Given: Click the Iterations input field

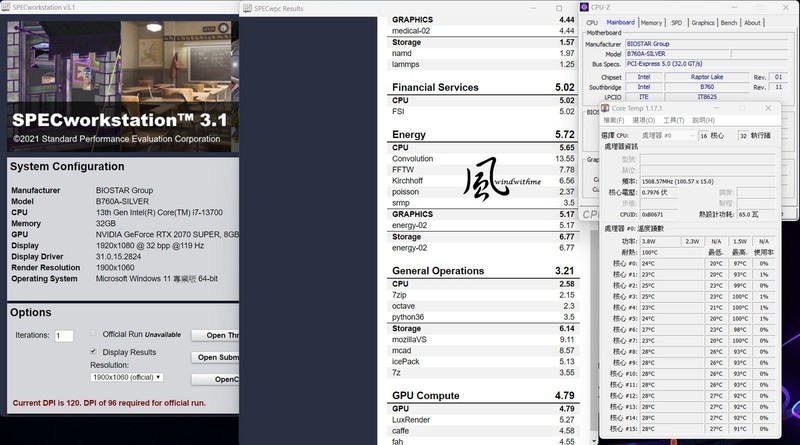Looking at the screenshot, I should click(64, 336).
